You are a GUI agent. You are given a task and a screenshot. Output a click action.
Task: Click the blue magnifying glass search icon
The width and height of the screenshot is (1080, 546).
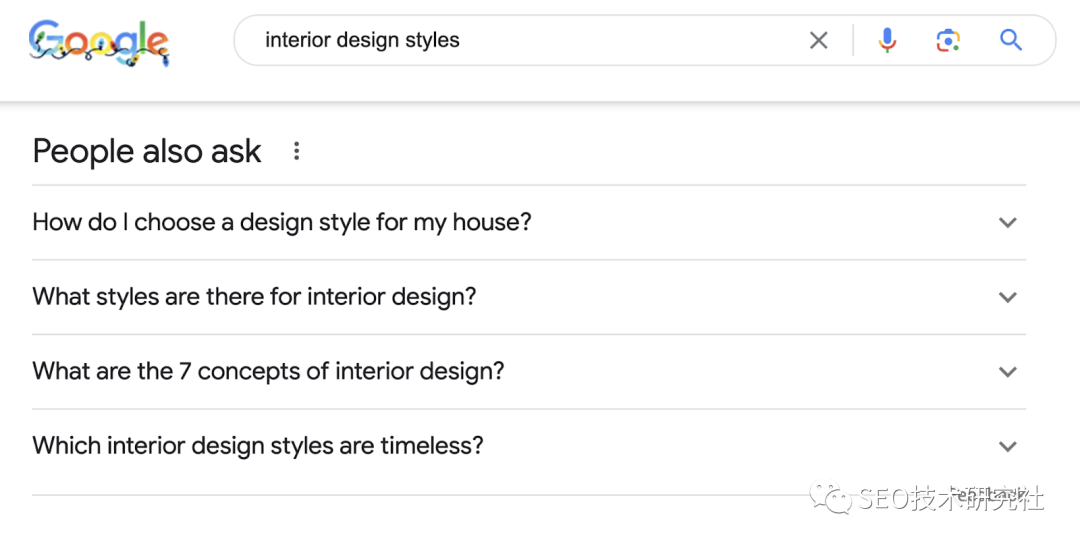point(1011,41)
